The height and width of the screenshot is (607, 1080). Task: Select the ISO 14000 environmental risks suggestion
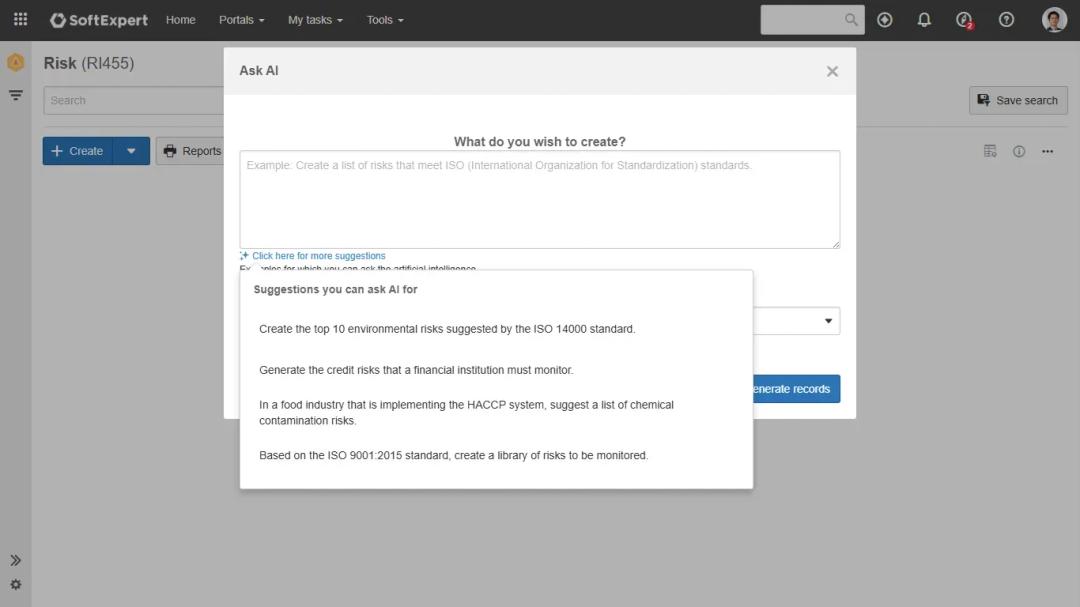click(x=447, y=329)
